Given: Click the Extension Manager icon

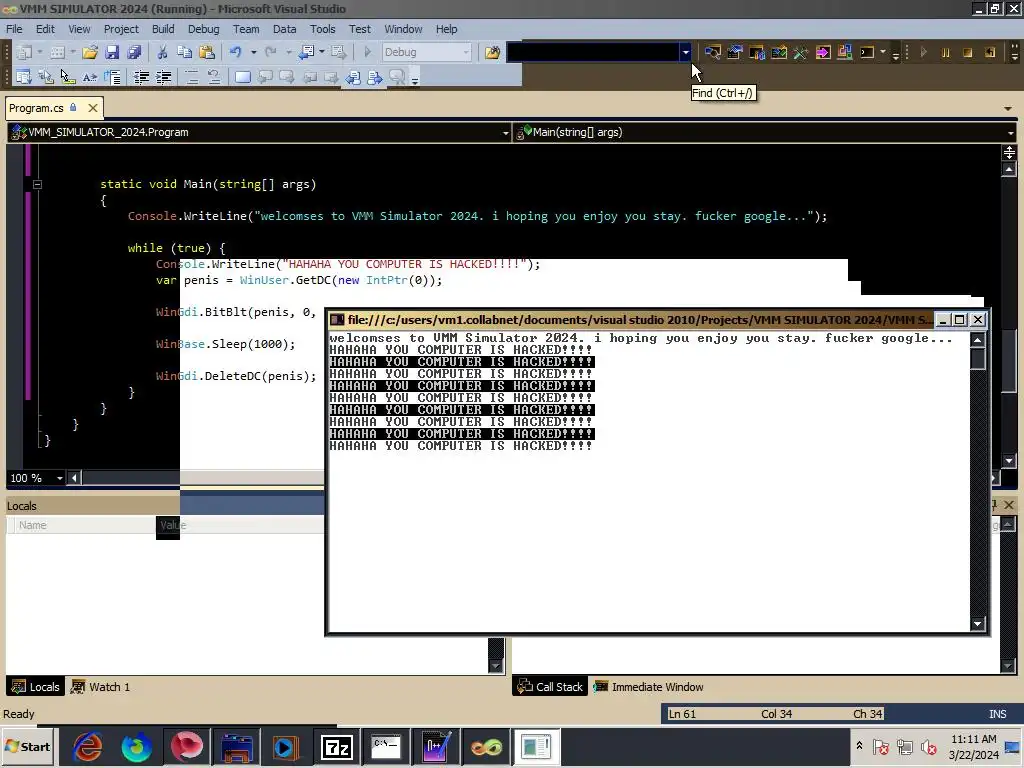Looking at the screenshot, I should pos(844,52).
